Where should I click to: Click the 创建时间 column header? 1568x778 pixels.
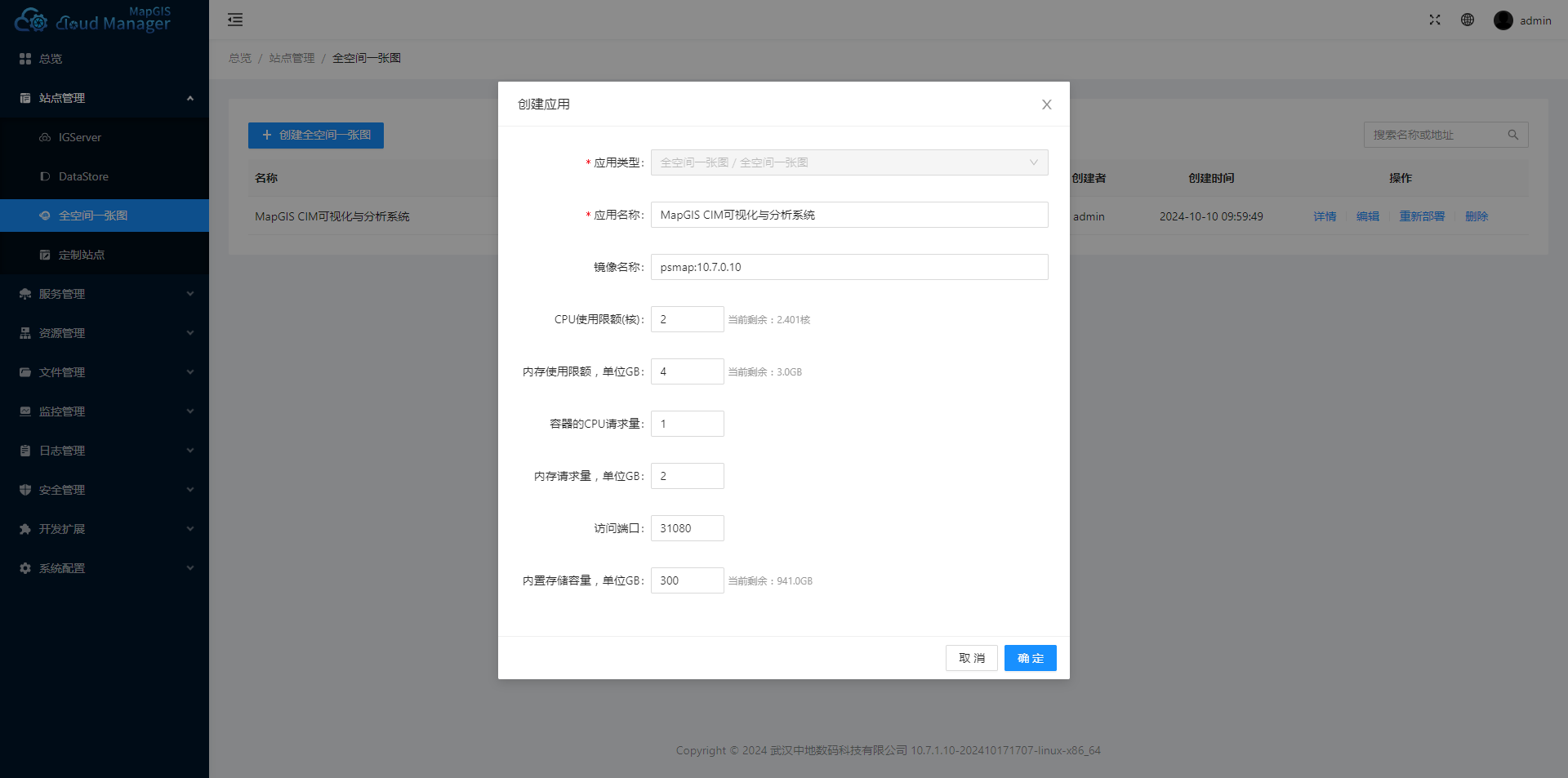click(x=1211, y=178)
